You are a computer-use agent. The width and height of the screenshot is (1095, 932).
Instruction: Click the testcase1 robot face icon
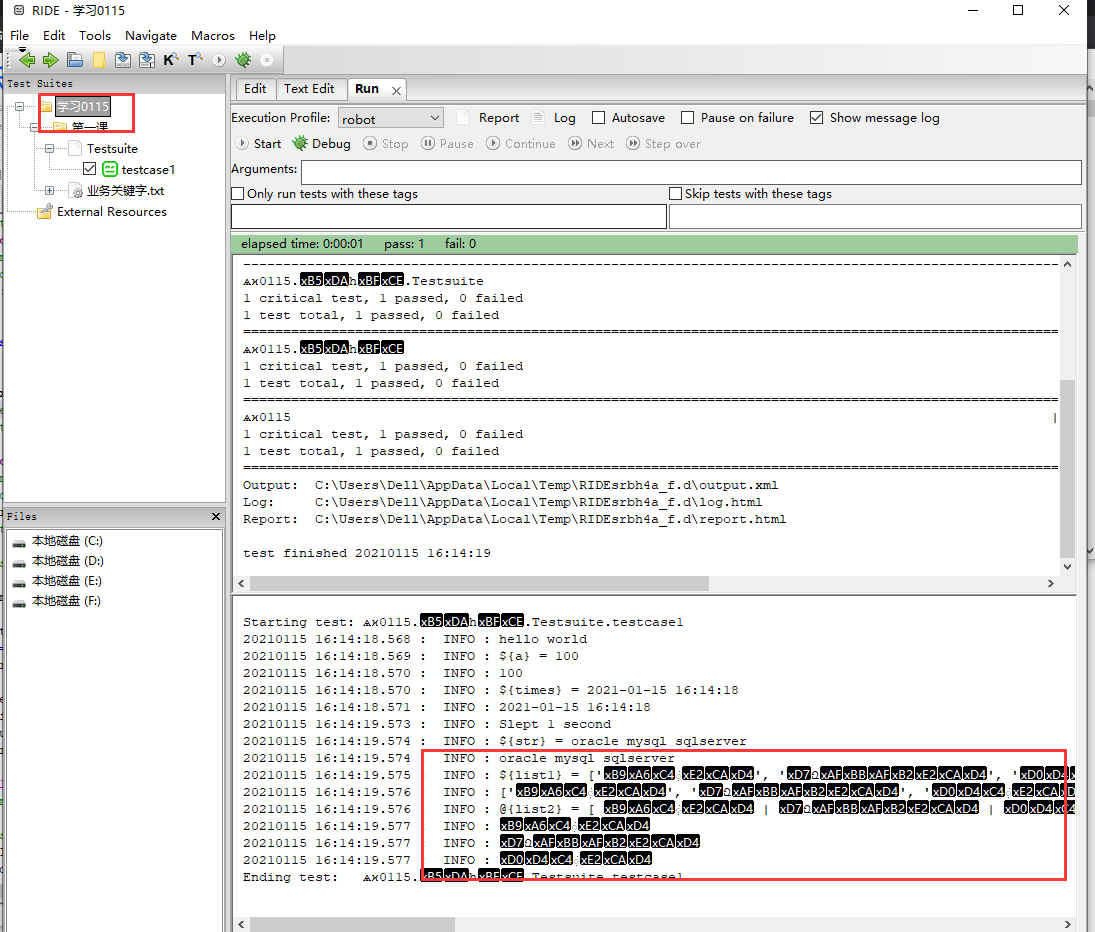click(x=110, y=169)
